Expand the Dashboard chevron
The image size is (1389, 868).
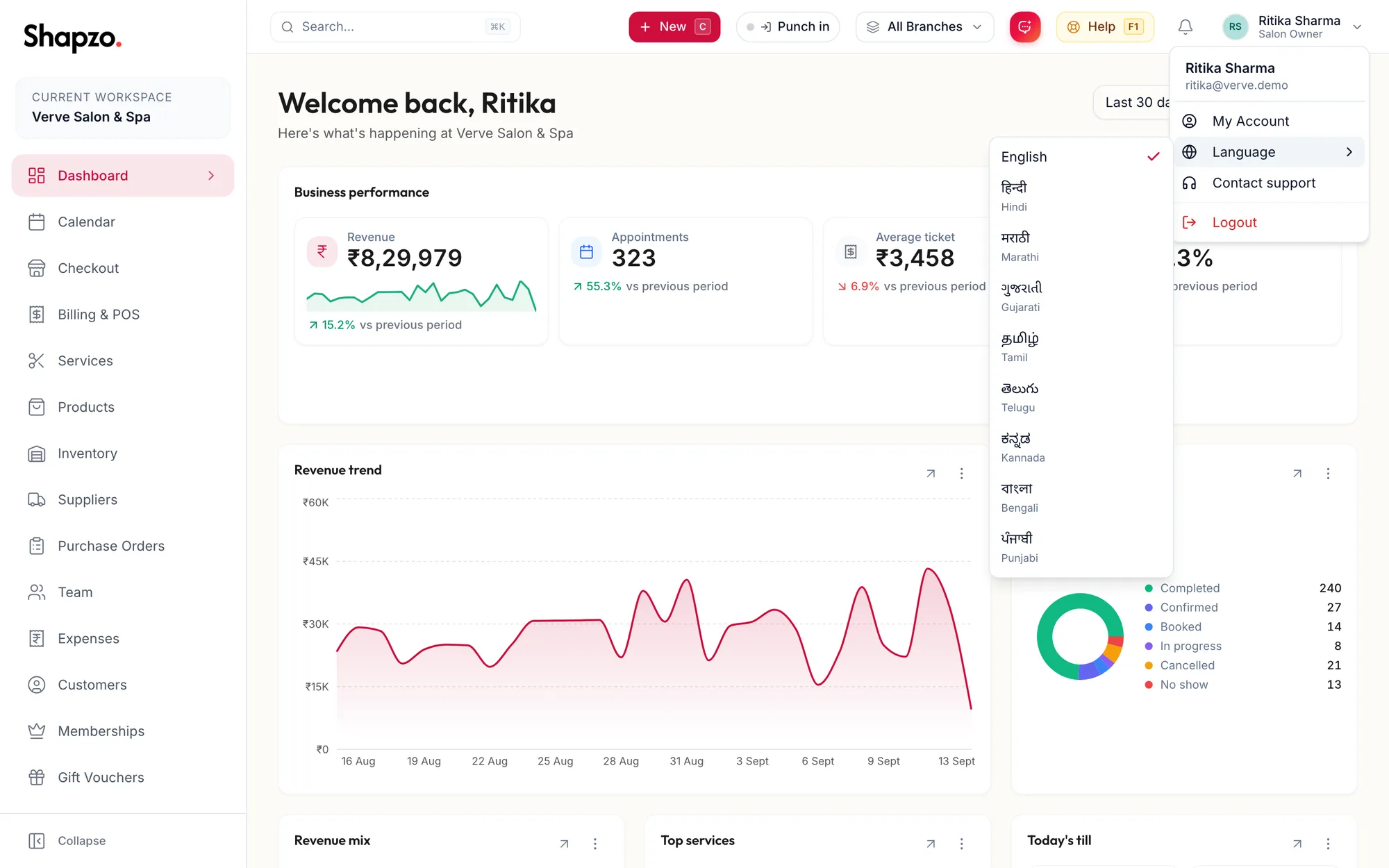211,176
